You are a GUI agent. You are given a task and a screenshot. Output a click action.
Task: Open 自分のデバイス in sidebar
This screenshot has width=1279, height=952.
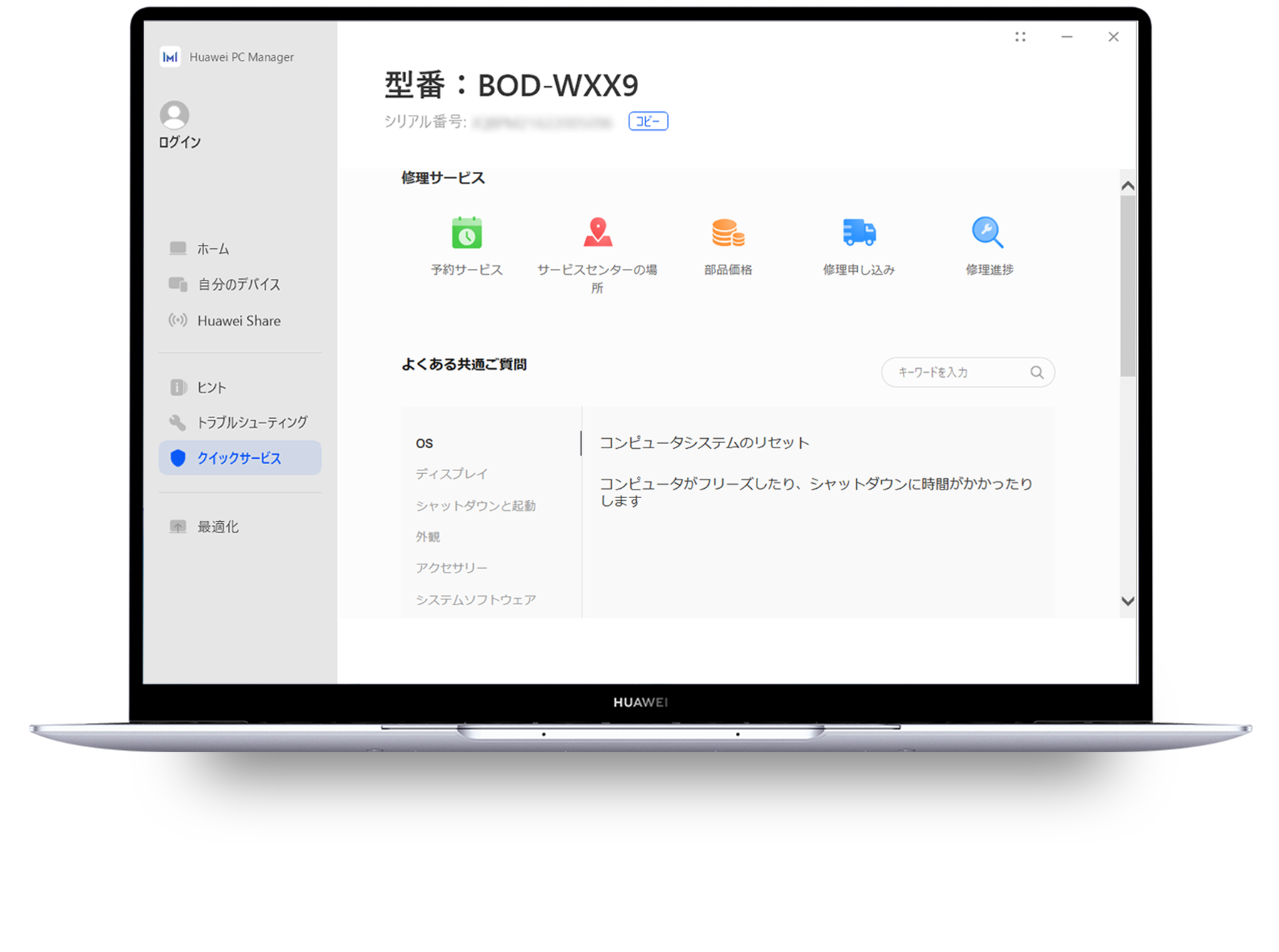coord(240,284)
